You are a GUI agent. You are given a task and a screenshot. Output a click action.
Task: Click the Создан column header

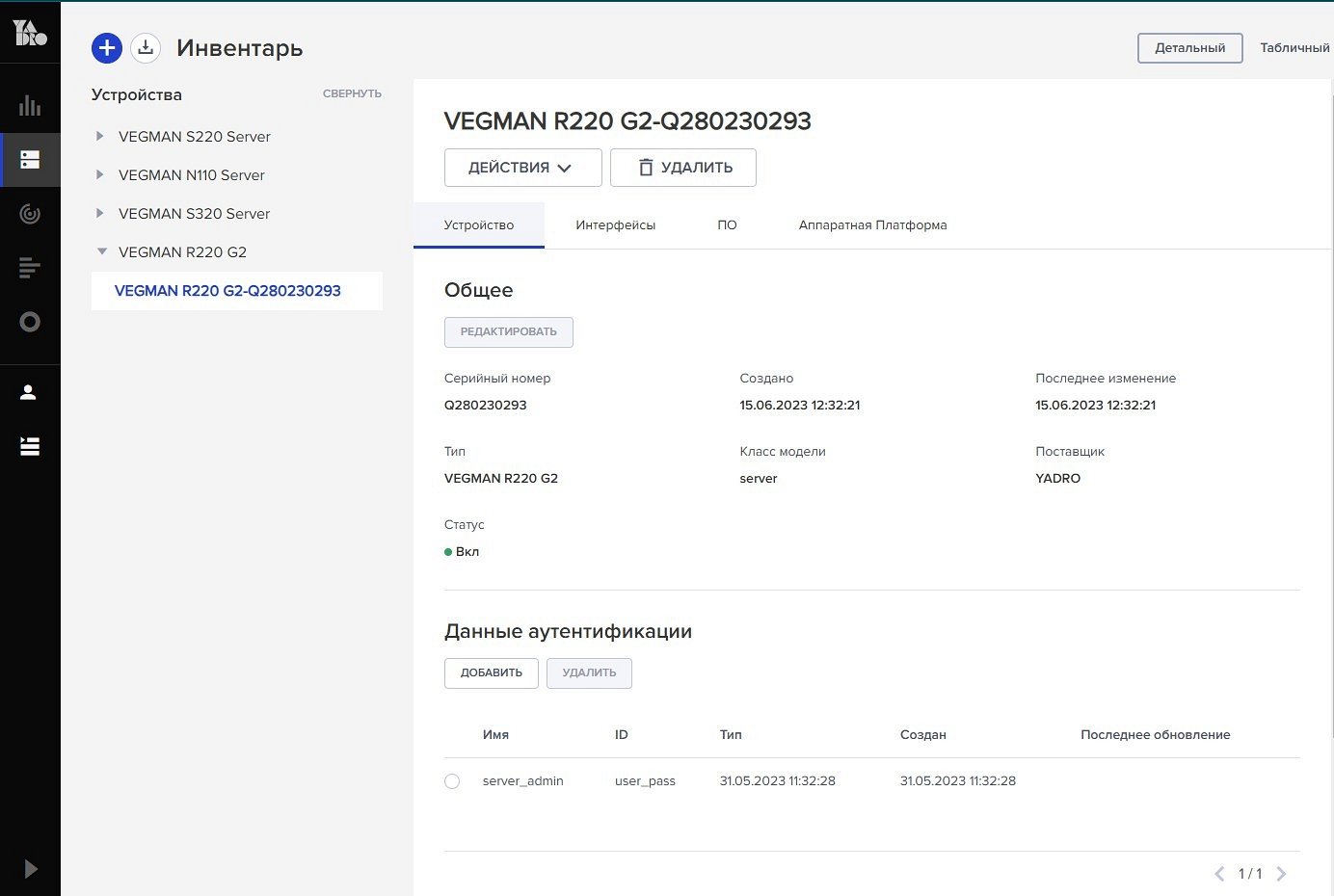(x=923, y=735)
